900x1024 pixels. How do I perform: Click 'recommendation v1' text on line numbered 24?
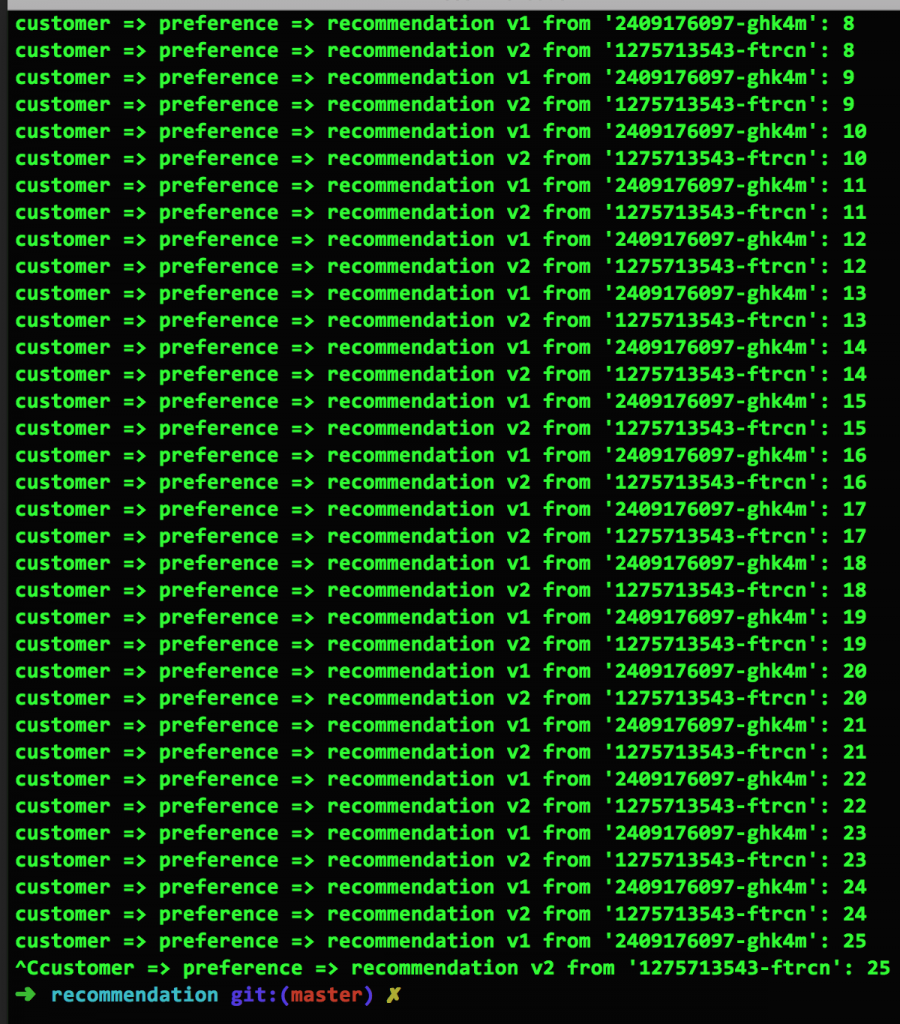pos(428,887)
